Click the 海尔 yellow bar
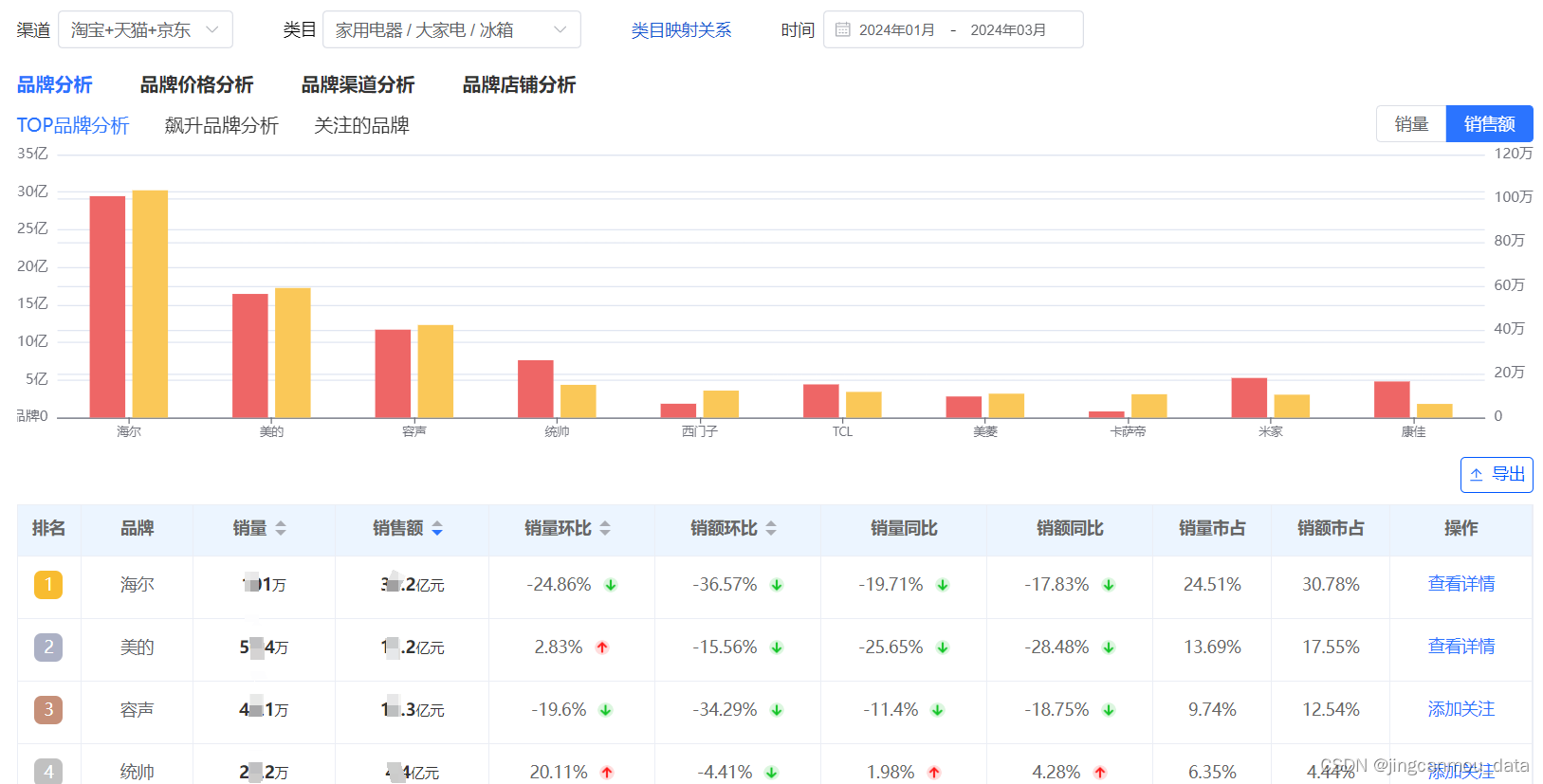This screenshot has width=1543, height=784. pyautogui.click(x=150, y=303)
